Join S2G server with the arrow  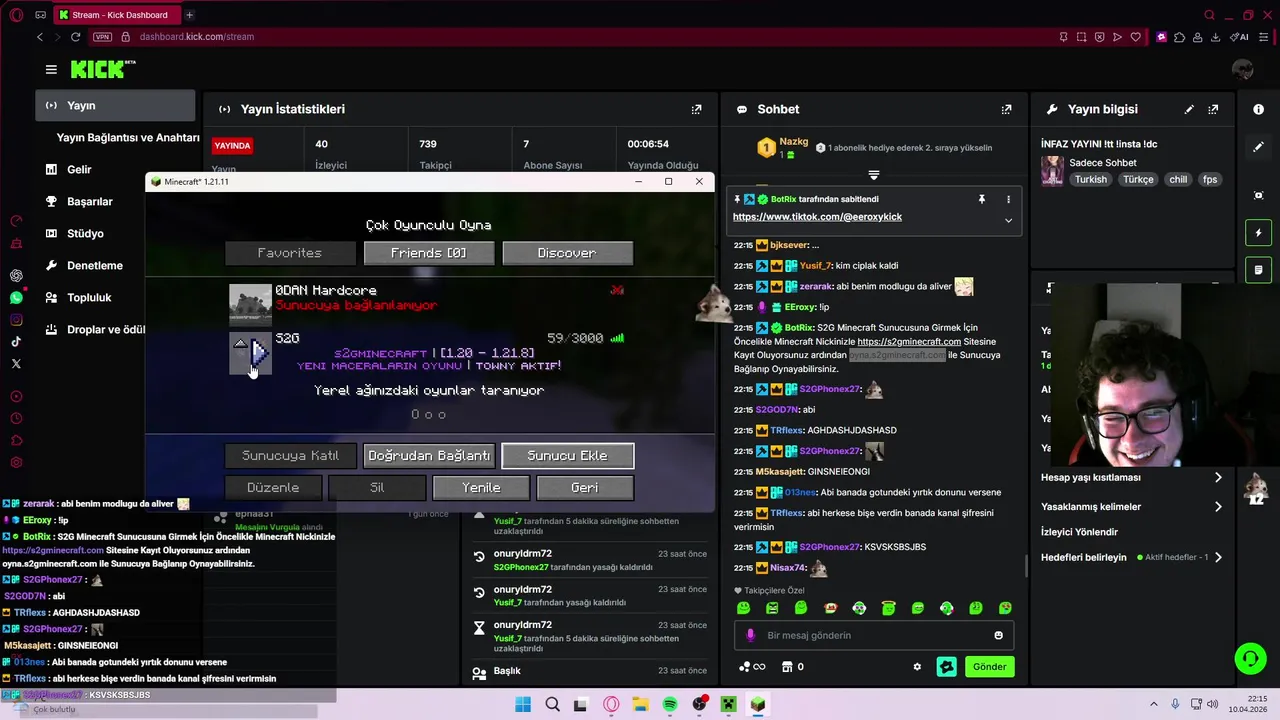click(259, 353)
